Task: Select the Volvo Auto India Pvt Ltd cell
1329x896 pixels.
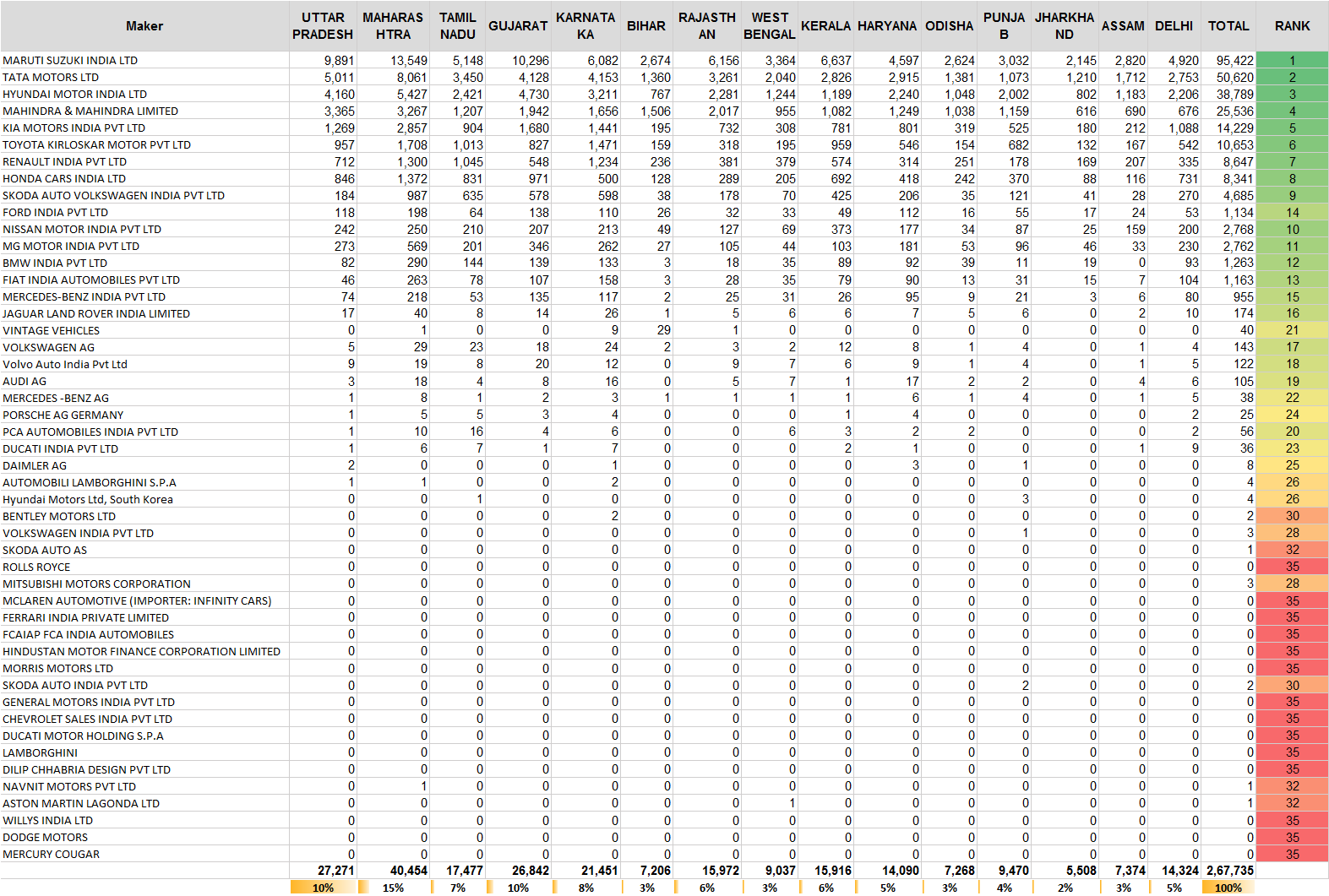Action: point(144,364)
